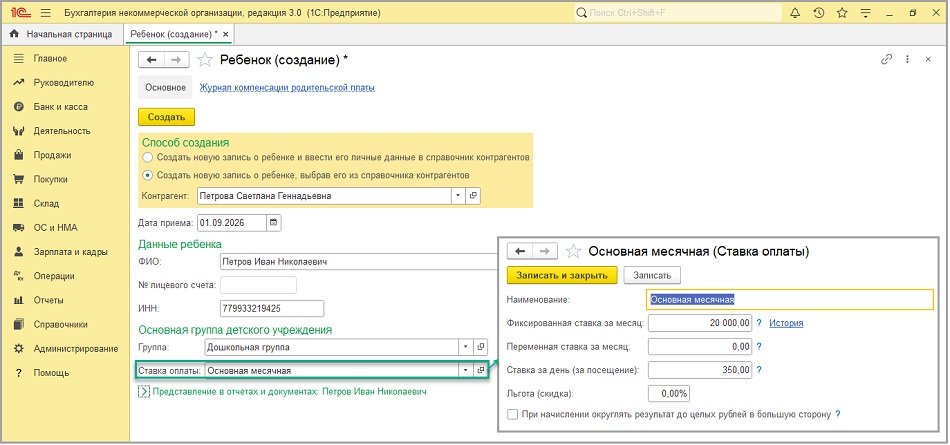Screen dimensions: 950x445
Task: Close the Ребенок (создание) tab
Action: [x=226, y=35]
